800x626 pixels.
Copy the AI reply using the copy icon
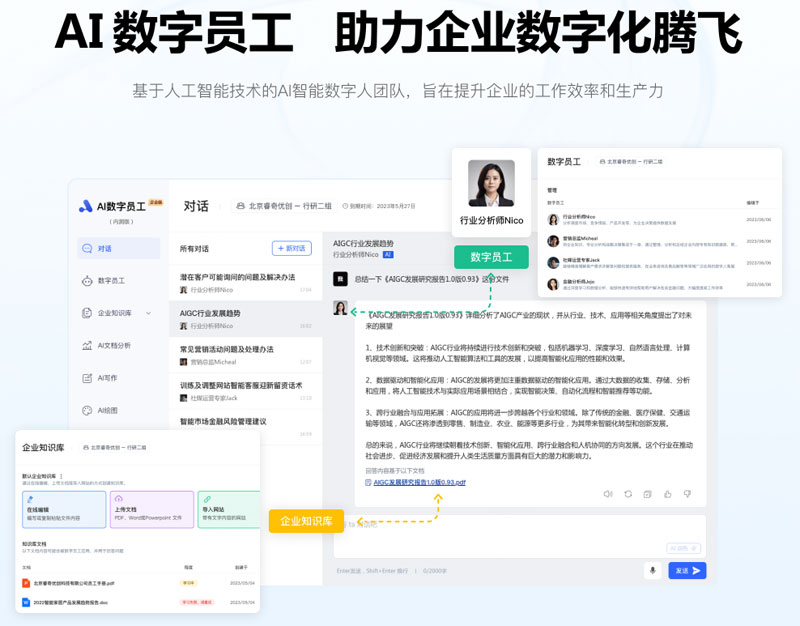648,494
